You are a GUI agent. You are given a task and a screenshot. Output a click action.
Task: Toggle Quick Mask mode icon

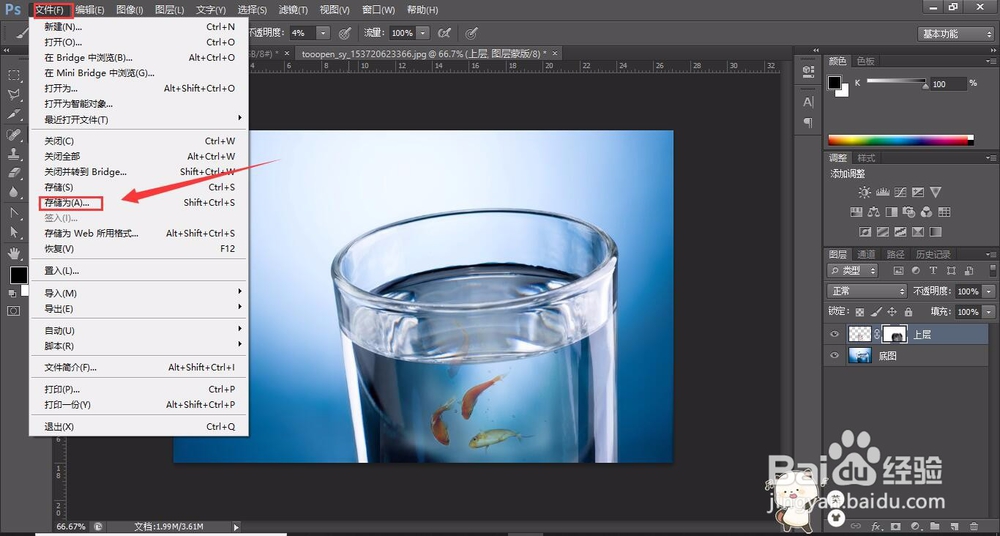(13, 311)
